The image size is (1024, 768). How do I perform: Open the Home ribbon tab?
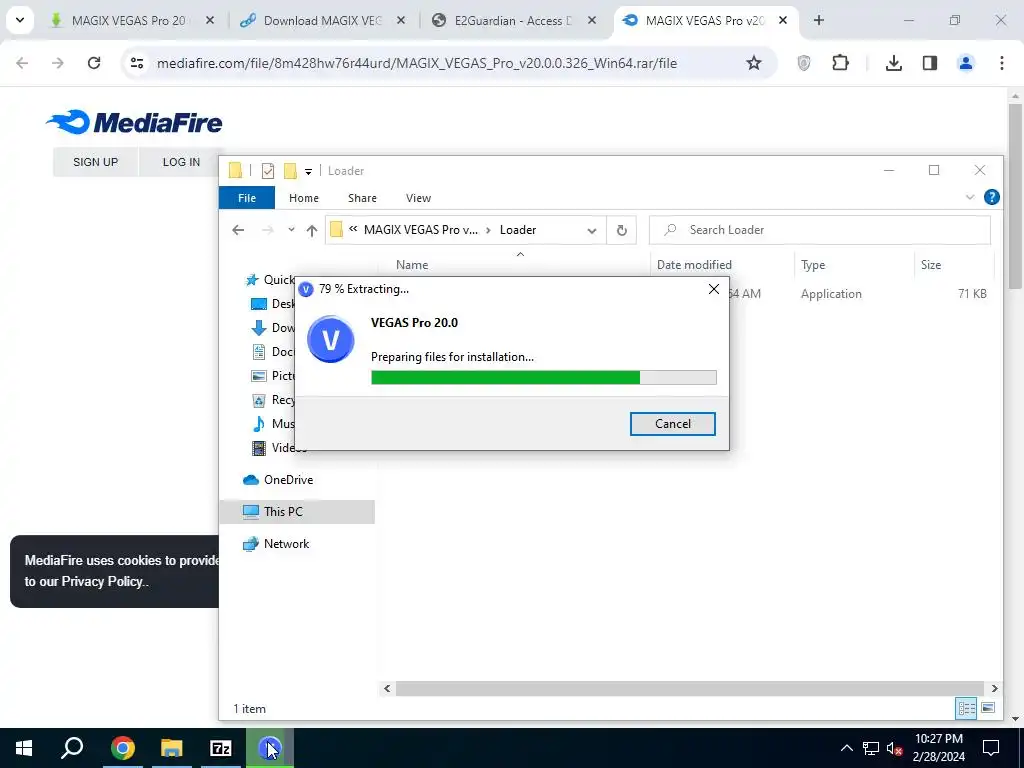coord(304,198)
